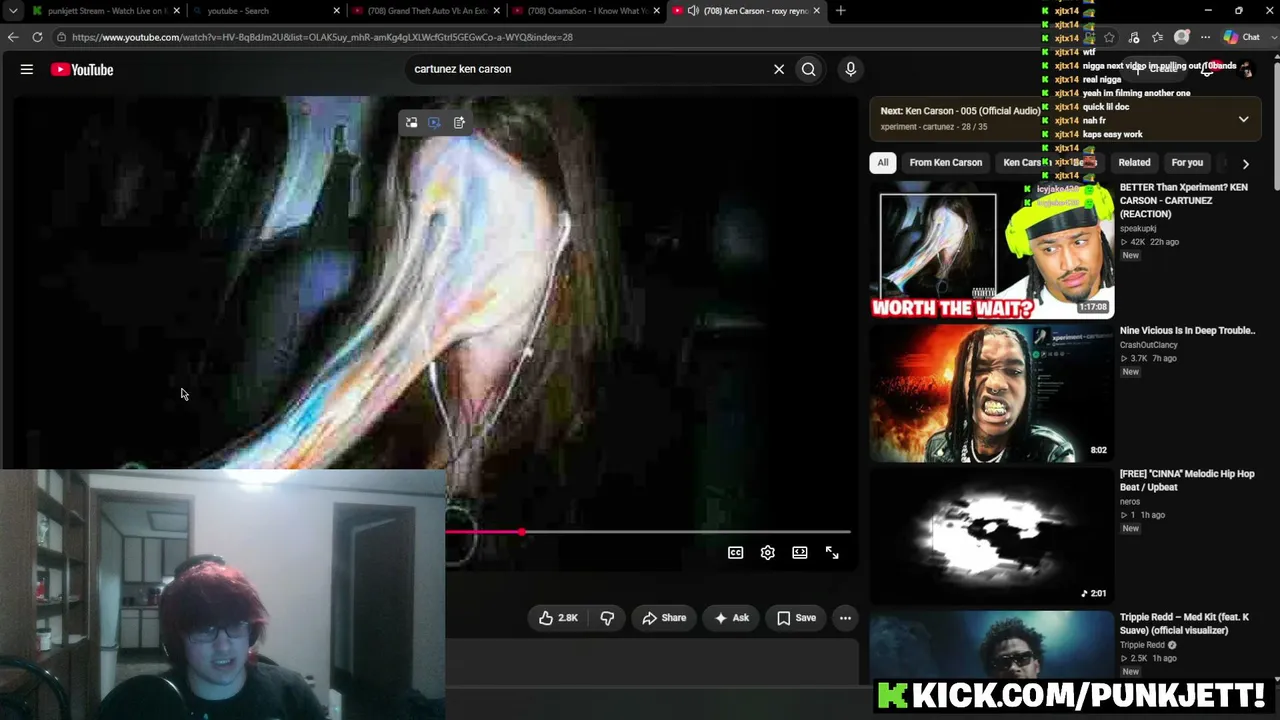Open the CINNA beat video thumbnail
This screenshot has width=1280, height=720.
coord(991,537)
